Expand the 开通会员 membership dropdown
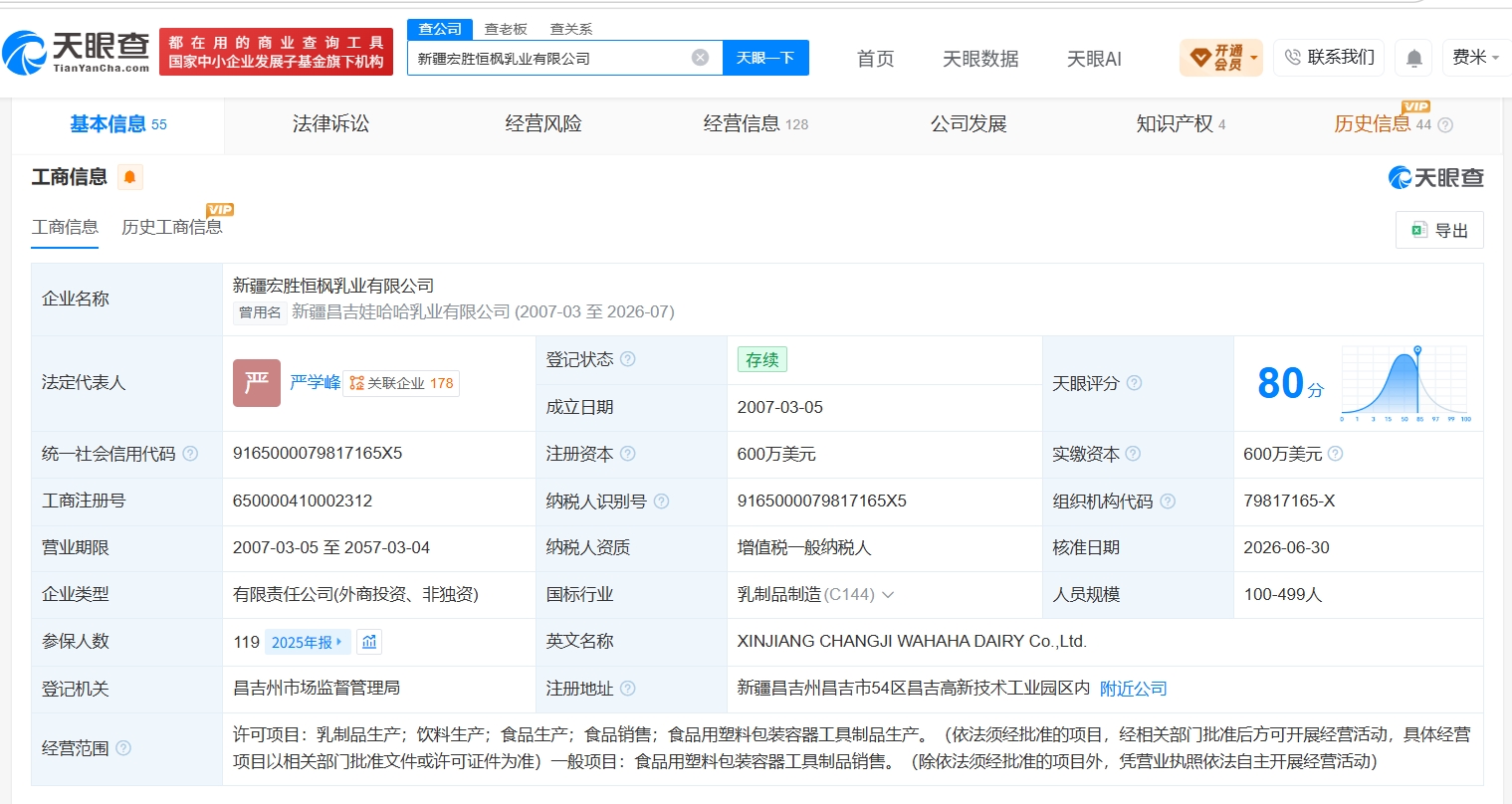 click(x=1253, y=58)
